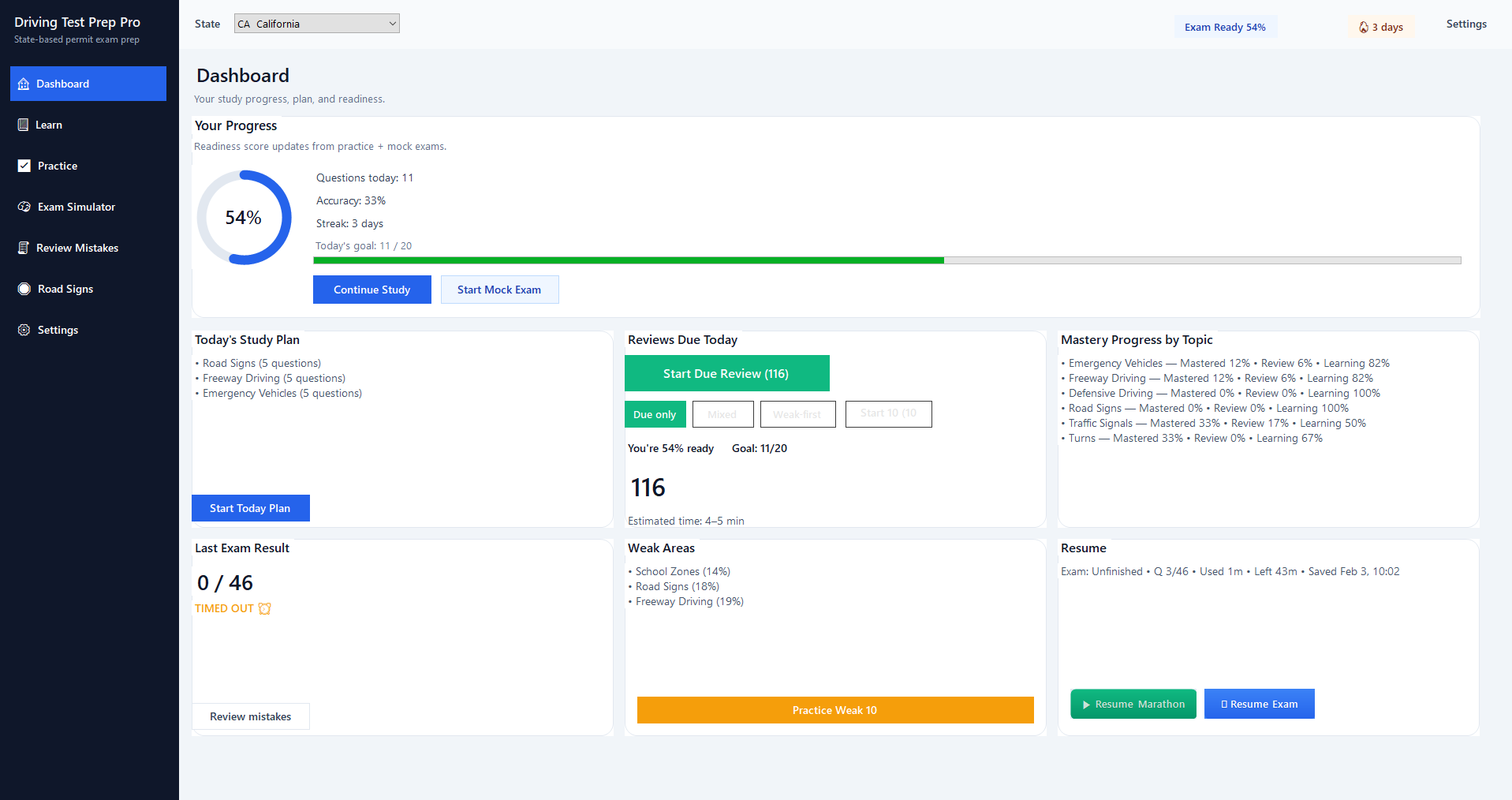
Task: Choose the Weak-first review mode
Action: (797, 414)
